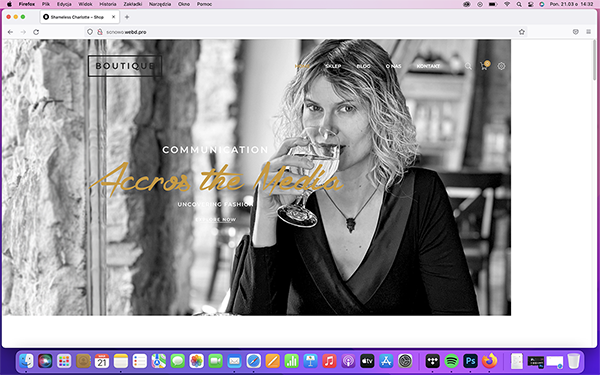Reload the page with the refresh icon
Viewport: 600px width, 375px height.
coord(36,32)
